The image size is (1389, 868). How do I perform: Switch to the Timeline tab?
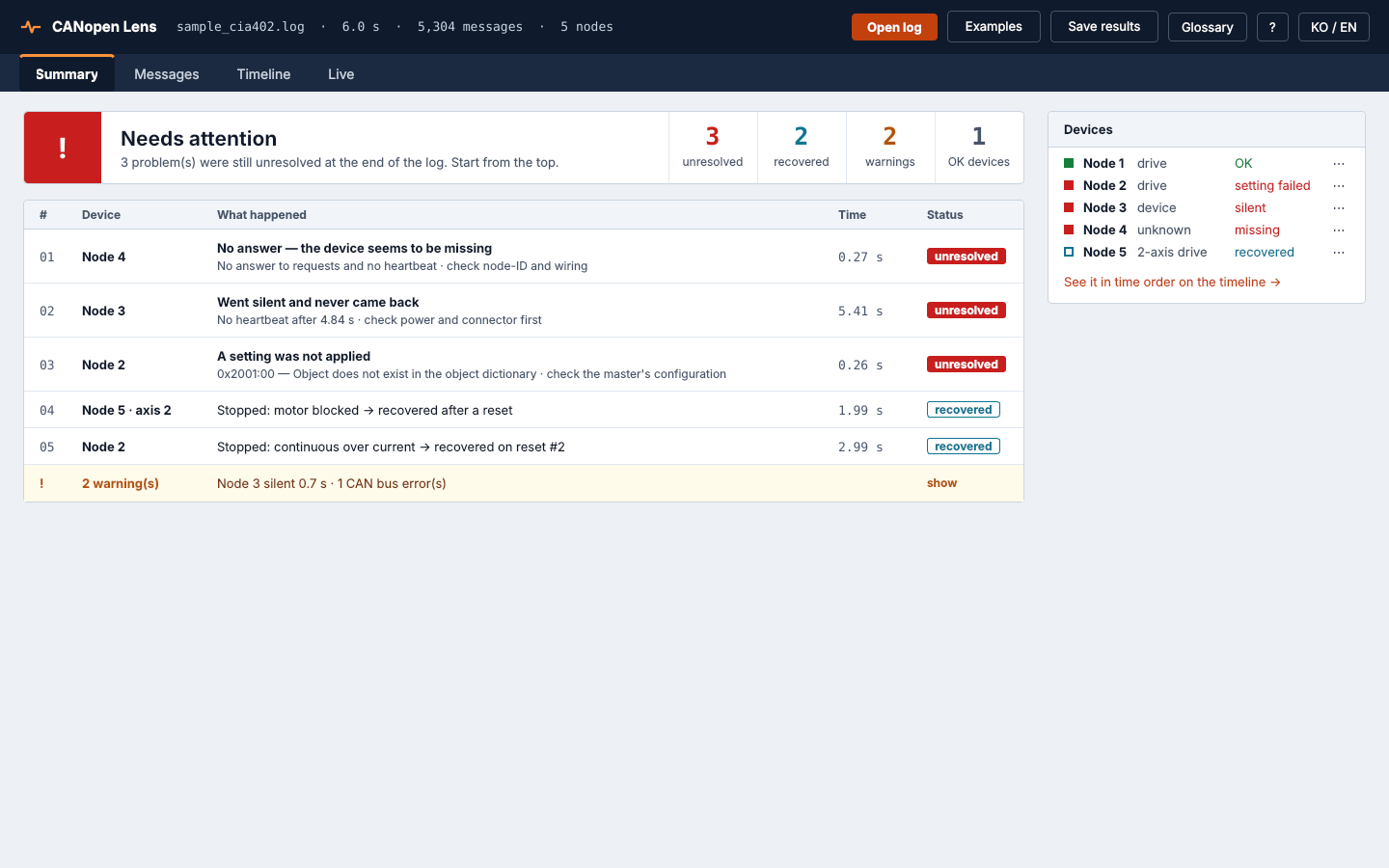263,74
